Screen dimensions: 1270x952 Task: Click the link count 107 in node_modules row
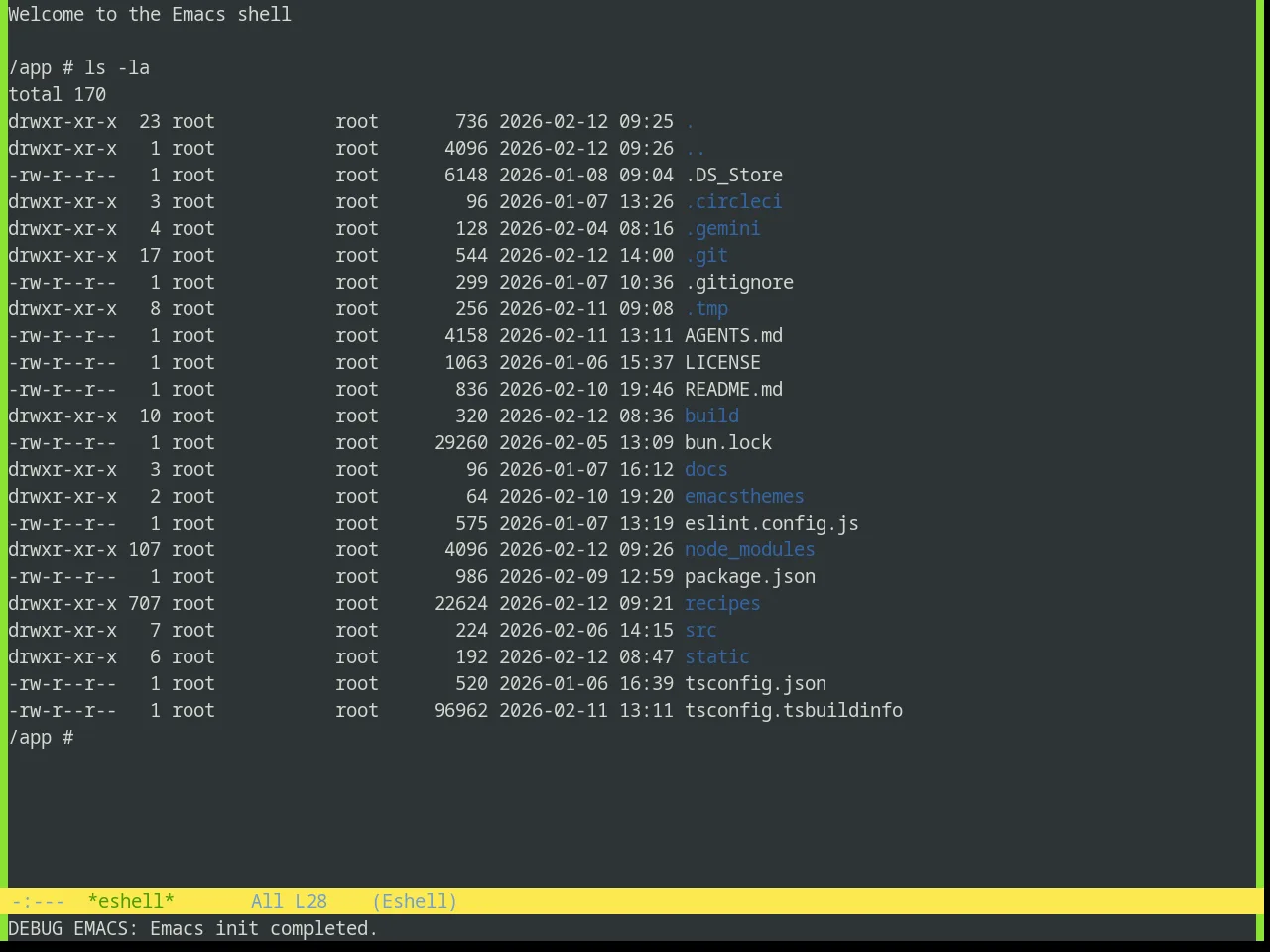click(144, 550)
